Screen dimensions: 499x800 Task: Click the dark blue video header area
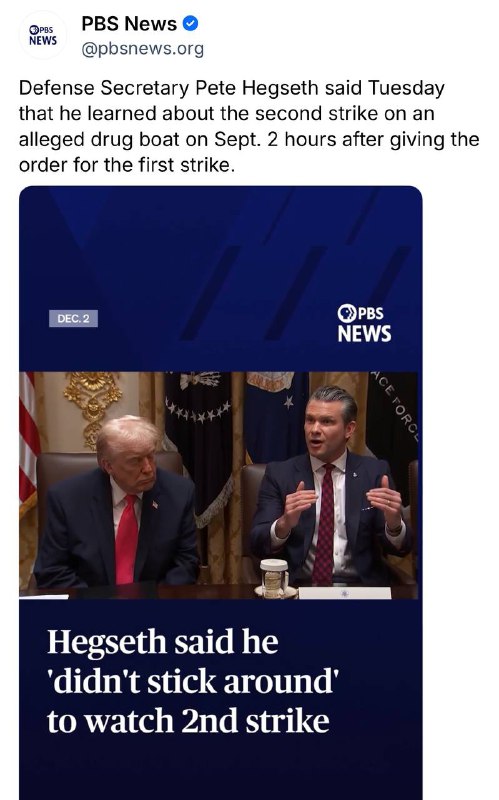pyautogui.click(x=220, y=279)
